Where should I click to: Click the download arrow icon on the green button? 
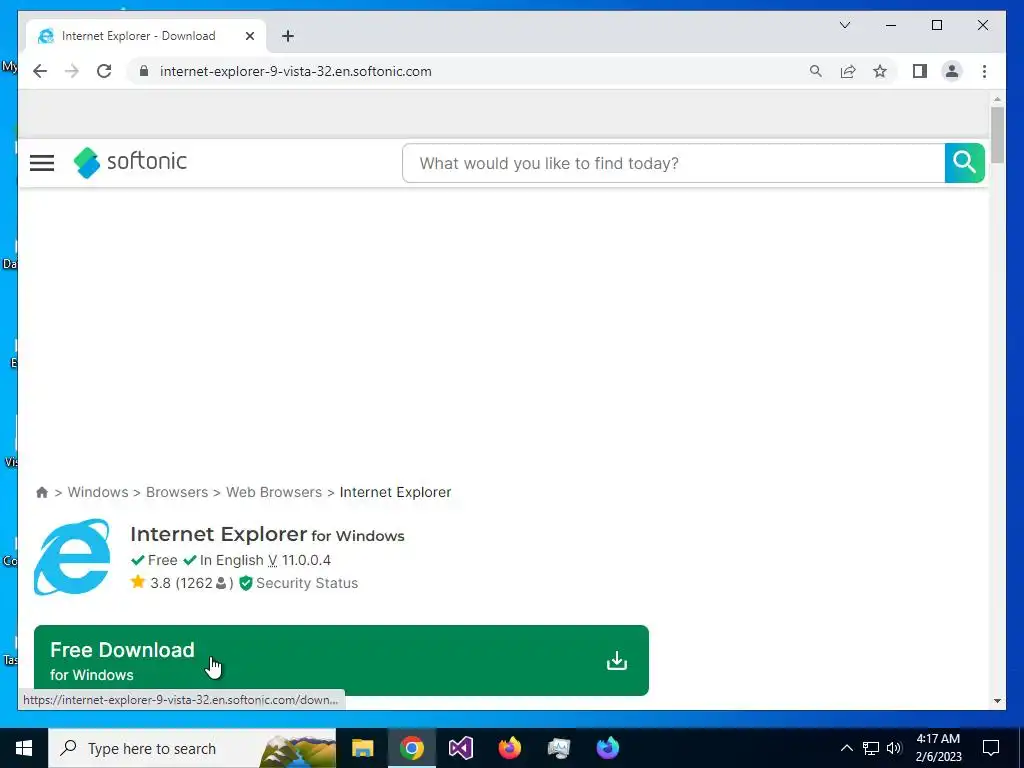[616, 661]
